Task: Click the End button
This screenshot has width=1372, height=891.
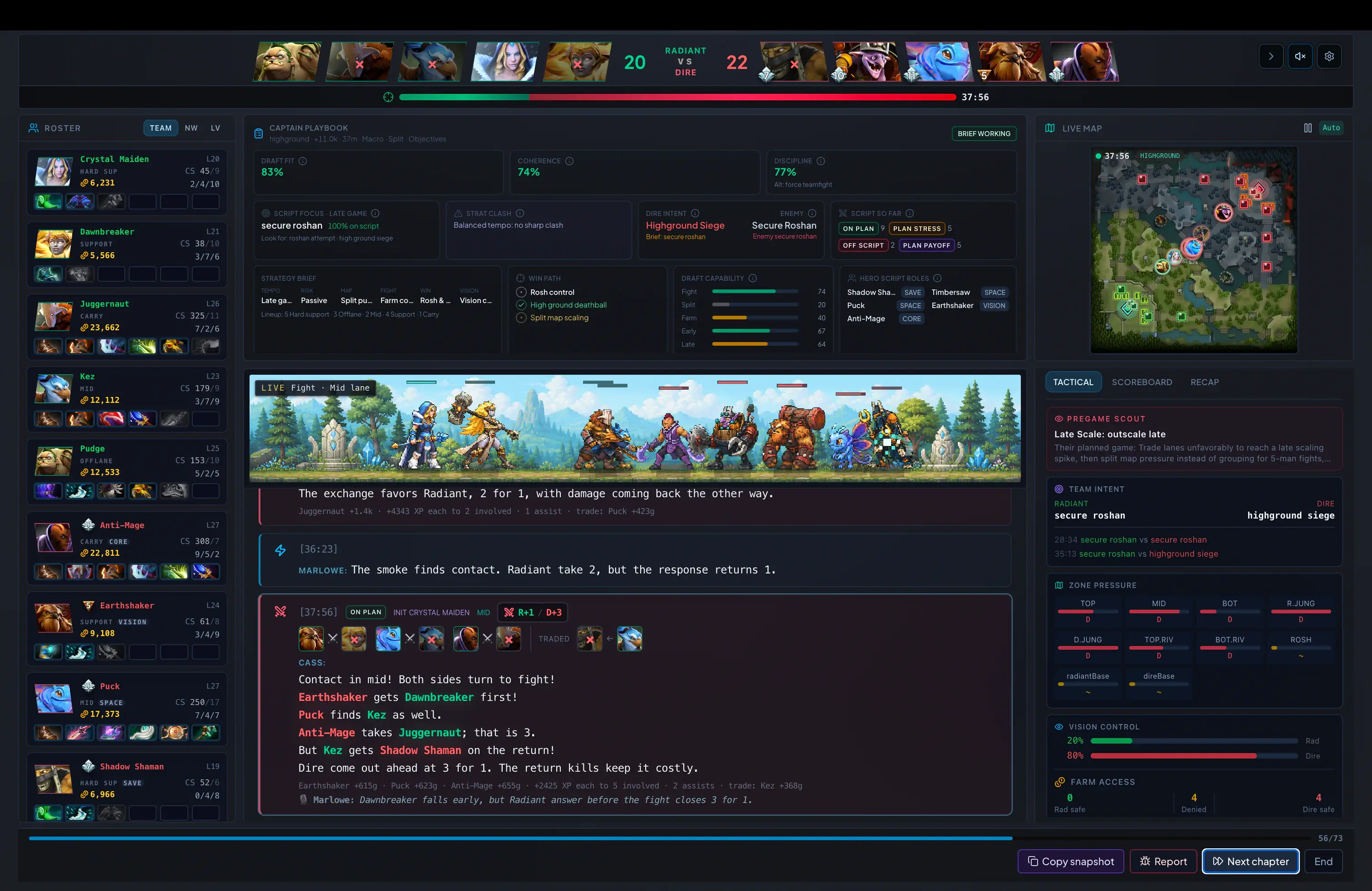Action: click(x=1323, y=862)
